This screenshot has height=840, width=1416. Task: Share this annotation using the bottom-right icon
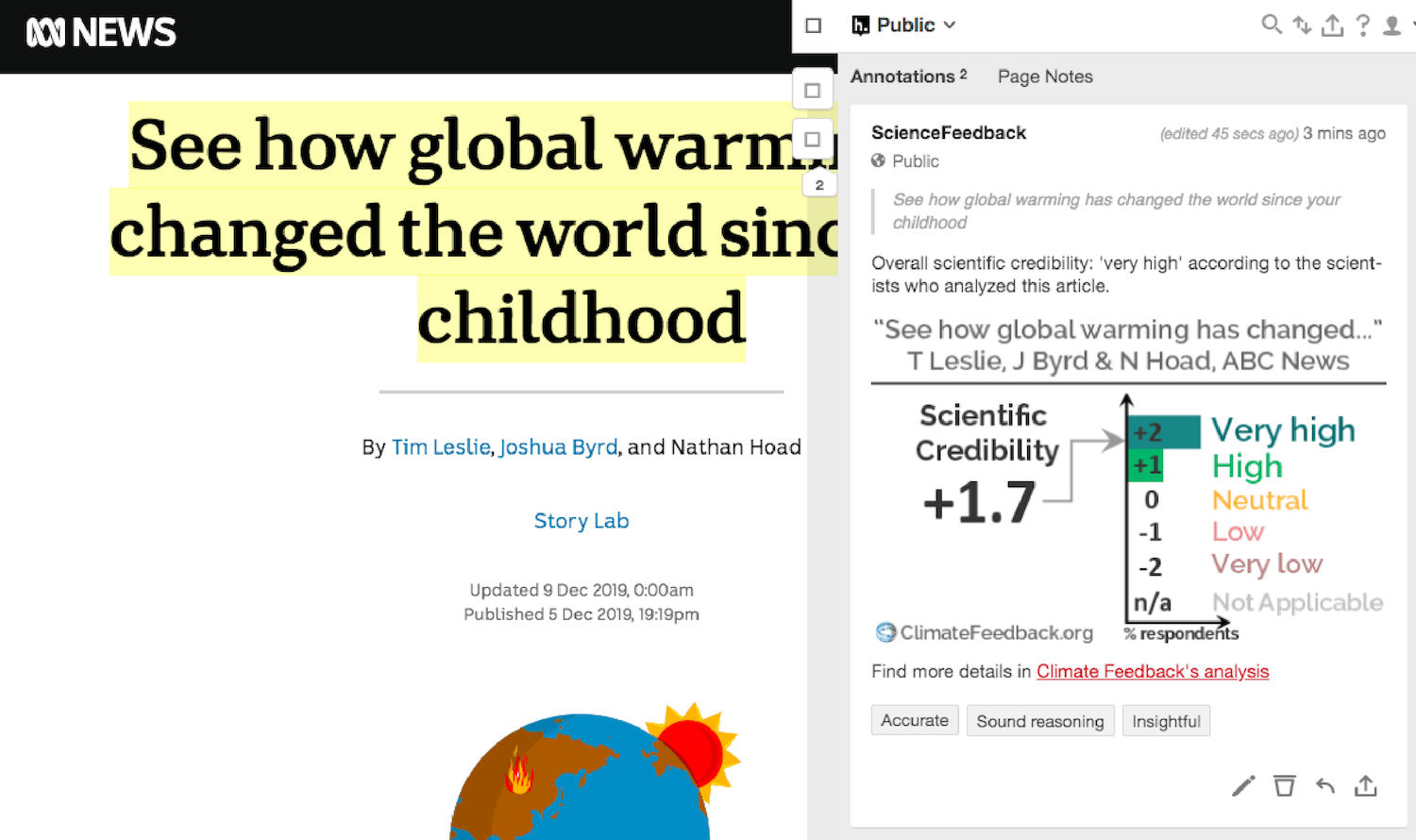tap(1366, 785)
